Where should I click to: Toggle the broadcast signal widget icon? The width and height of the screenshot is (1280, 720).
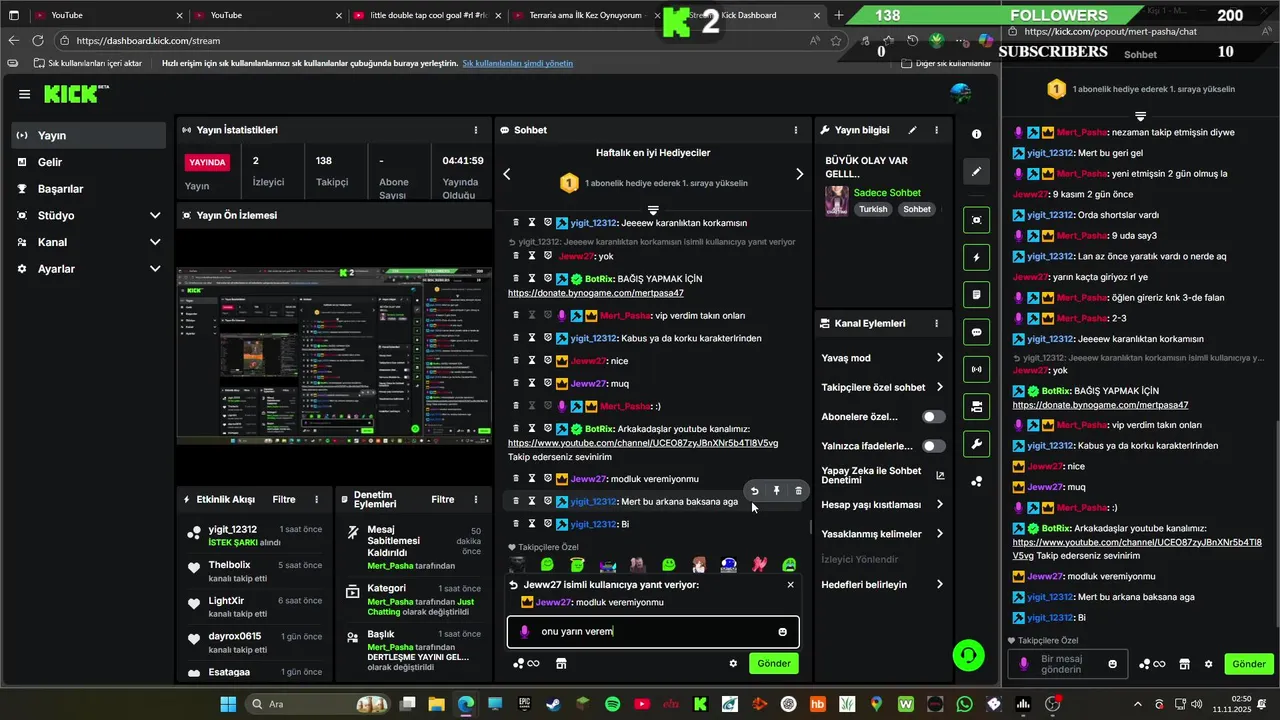[977, 370]
